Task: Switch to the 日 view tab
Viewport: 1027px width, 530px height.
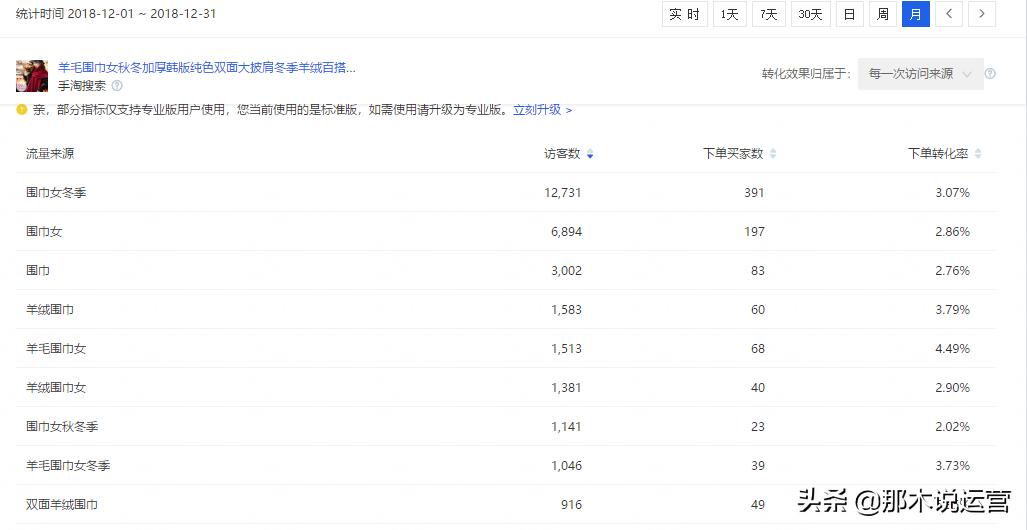Action: [x=850, y=14]
